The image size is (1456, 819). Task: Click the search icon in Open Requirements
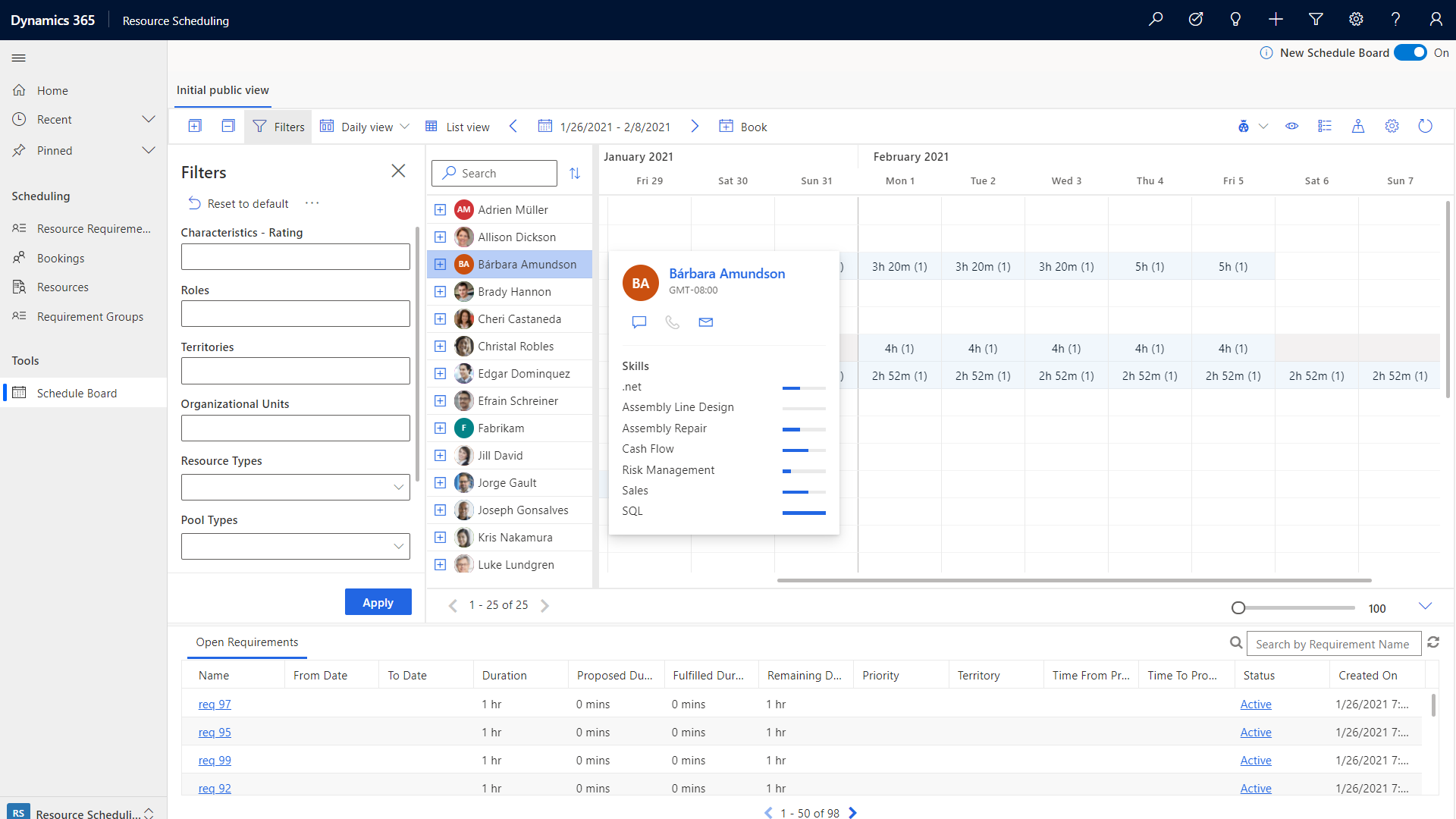pyautogui.click(x=1237, y=643)
